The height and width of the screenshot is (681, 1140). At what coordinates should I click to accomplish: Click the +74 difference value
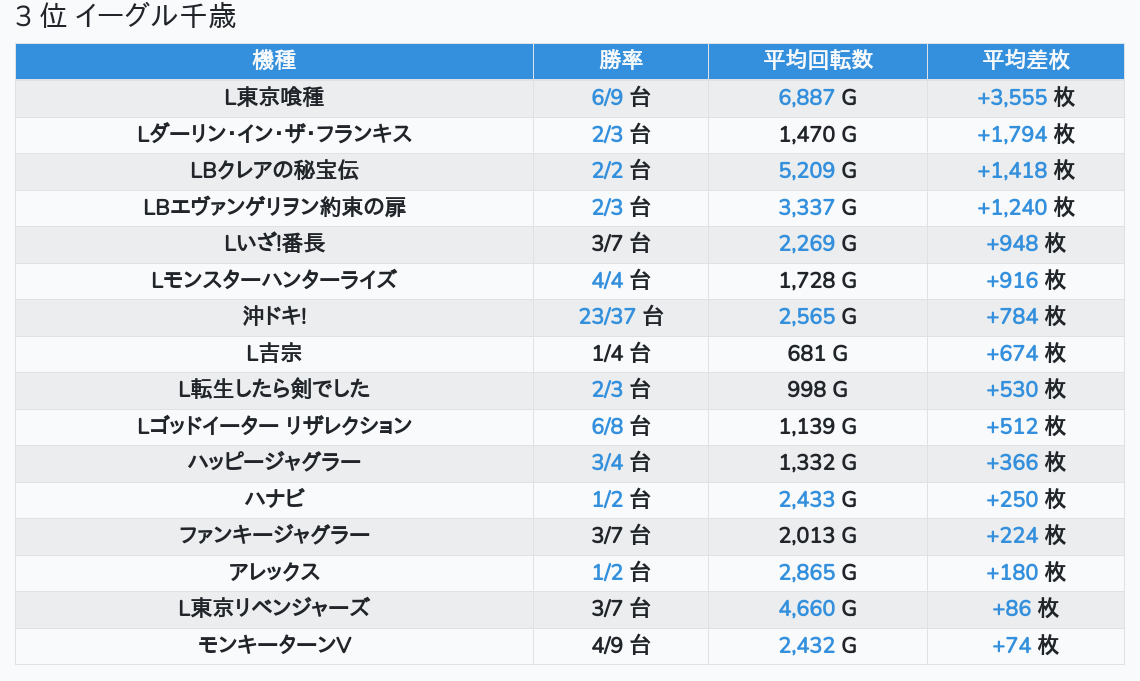pyautogui.click(x=1011, y=645)
